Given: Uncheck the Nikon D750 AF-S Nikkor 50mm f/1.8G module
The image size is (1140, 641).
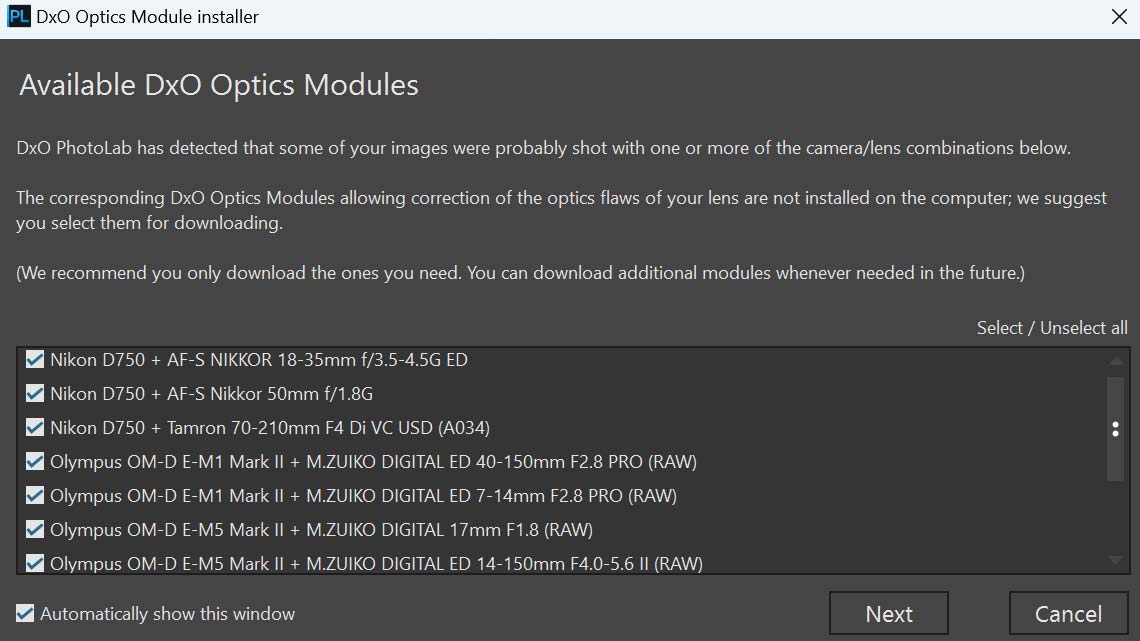Looking at the screenshot, I should click(x=34, y=393).
